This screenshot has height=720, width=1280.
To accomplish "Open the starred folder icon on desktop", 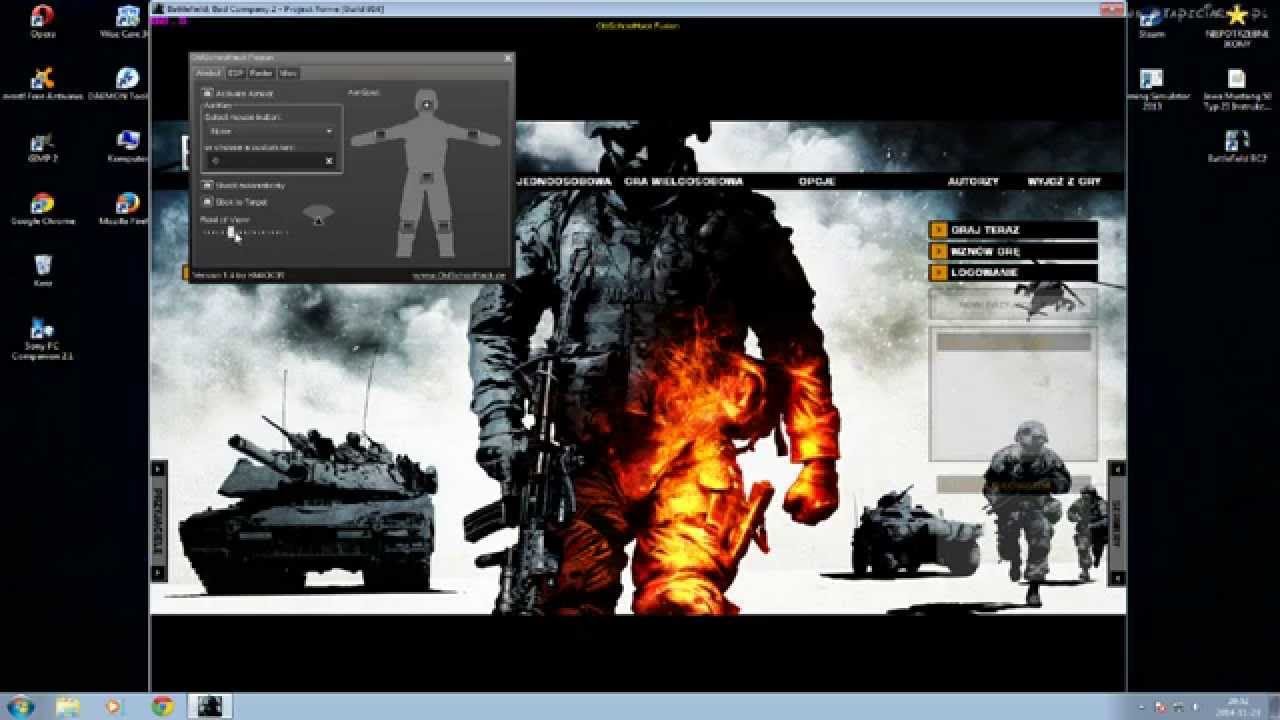I will (1237, 25).
